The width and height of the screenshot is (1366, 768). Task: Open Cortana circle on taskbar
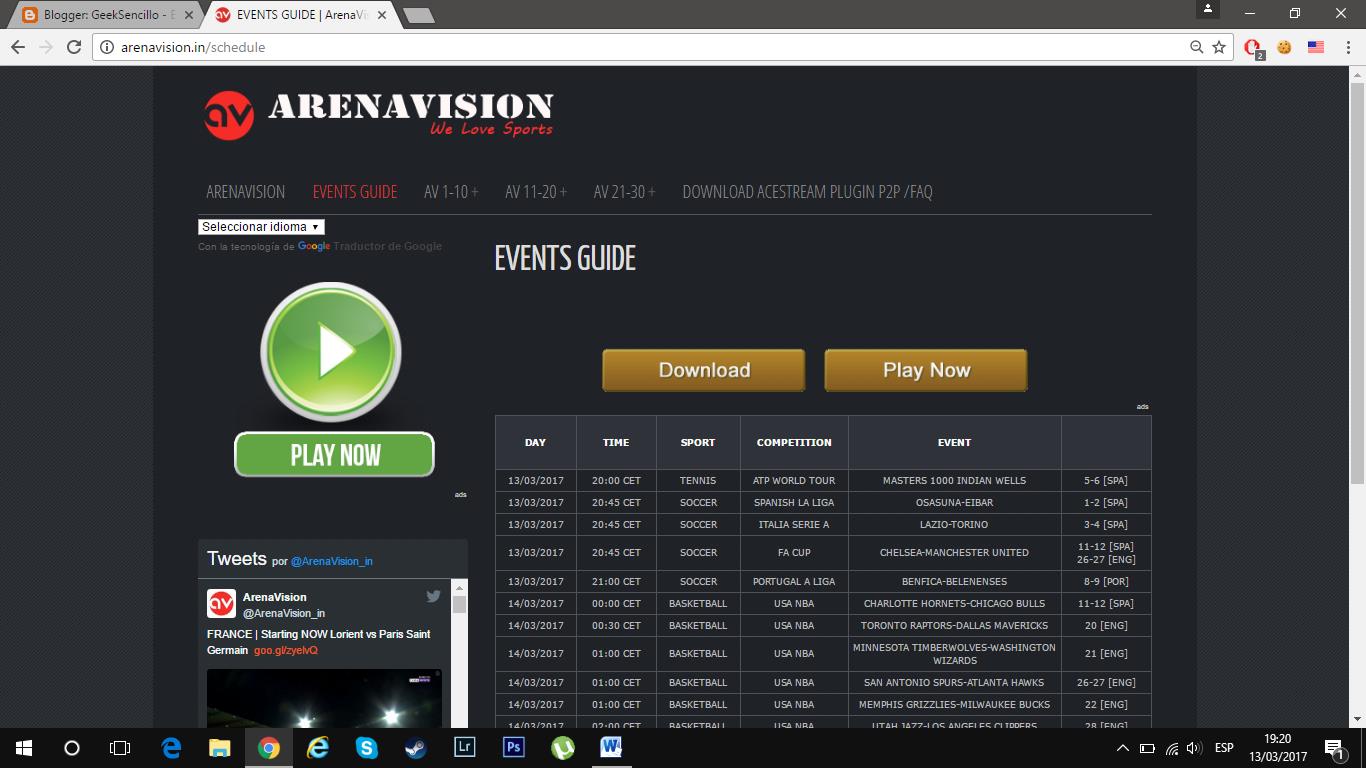tap(71, 747)
